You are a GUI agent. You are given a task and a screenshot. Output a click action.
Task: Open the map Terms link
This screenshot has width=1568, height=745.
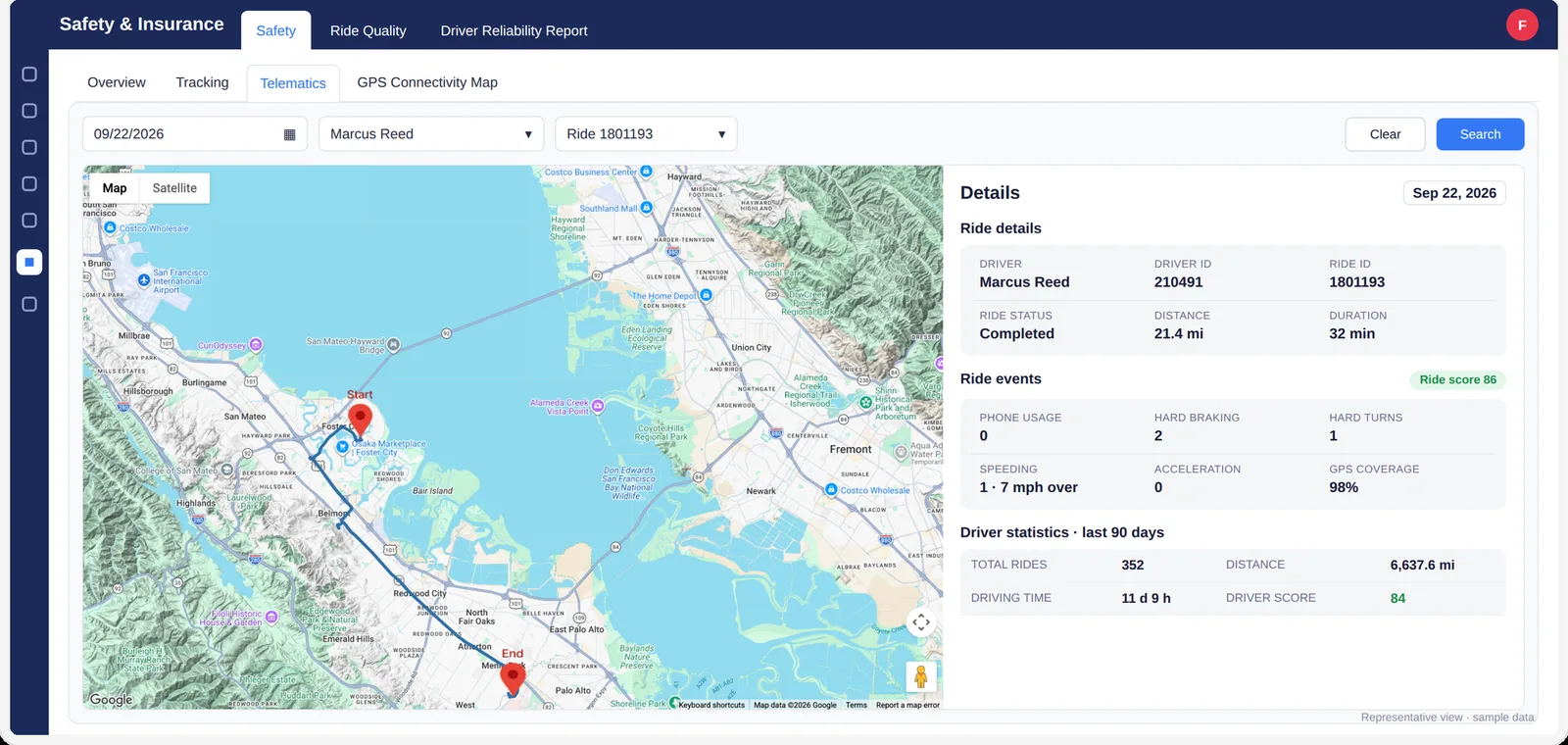coord(857,705)
